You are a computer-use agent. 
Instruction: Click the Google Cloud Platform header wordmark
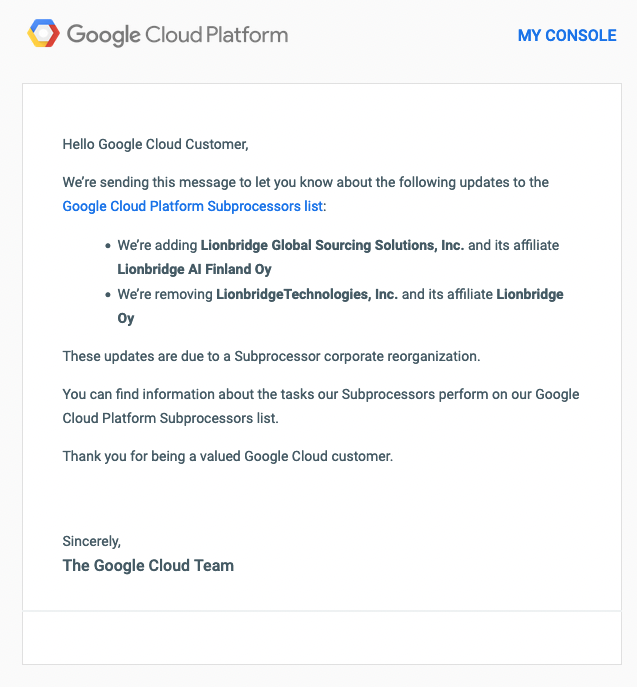coord(177,35)
